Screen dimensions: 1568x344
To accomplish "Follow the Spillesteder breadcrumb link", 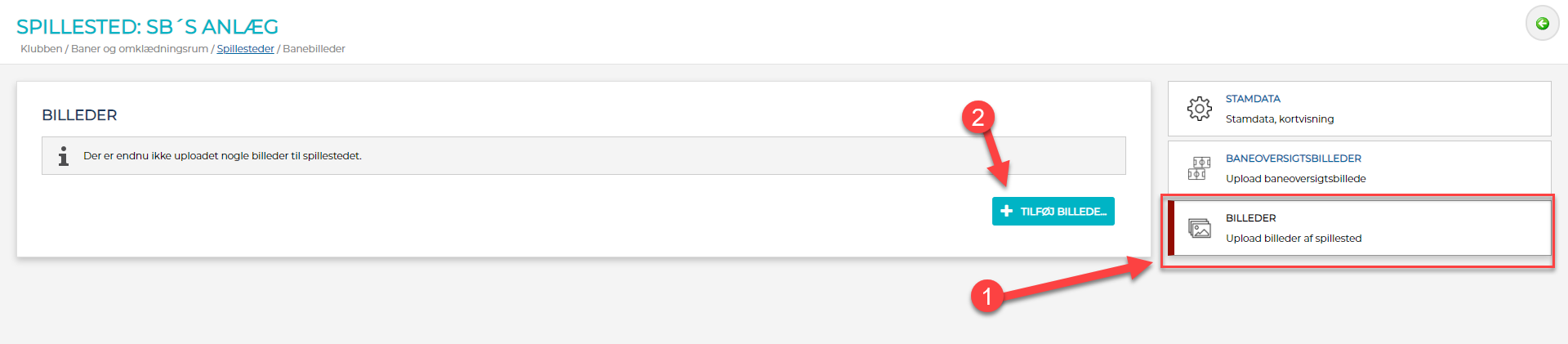I will (245, 49).
